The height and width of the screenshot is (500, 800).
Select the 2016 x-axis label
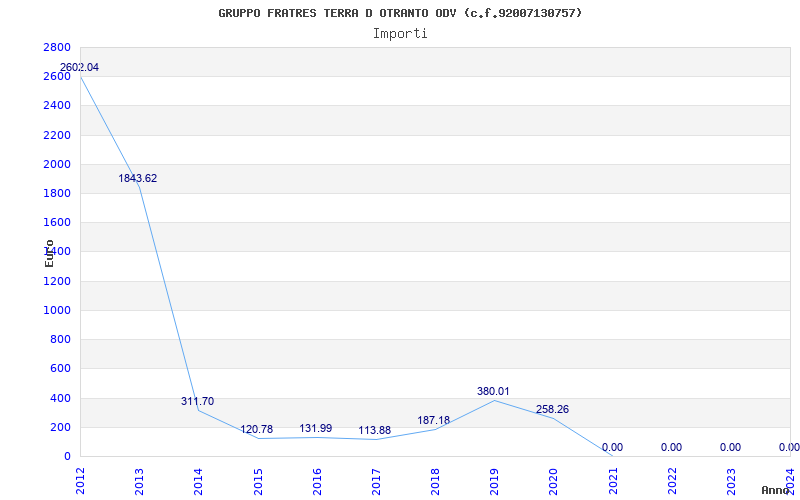[x=317, y=481]
